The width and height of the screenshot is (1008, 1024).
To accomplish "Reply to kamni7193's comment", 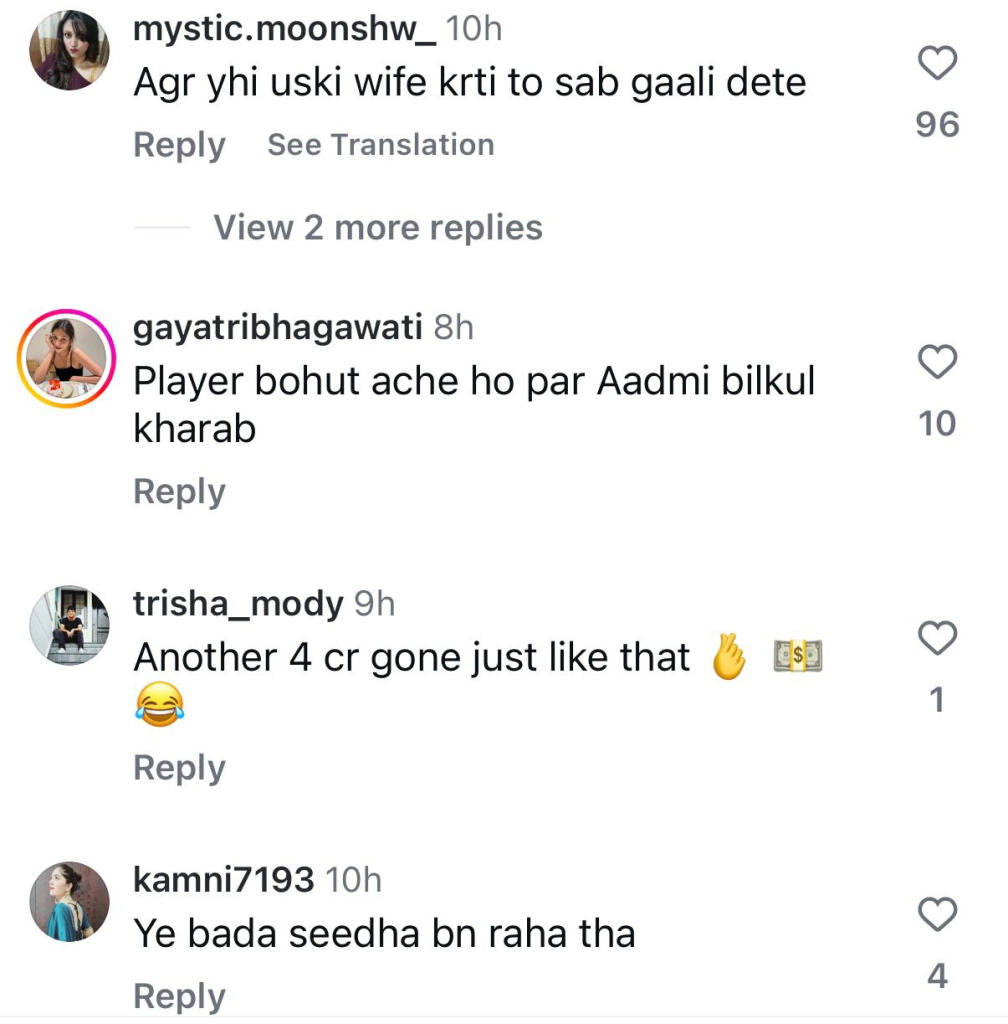I will pos(179,996).
